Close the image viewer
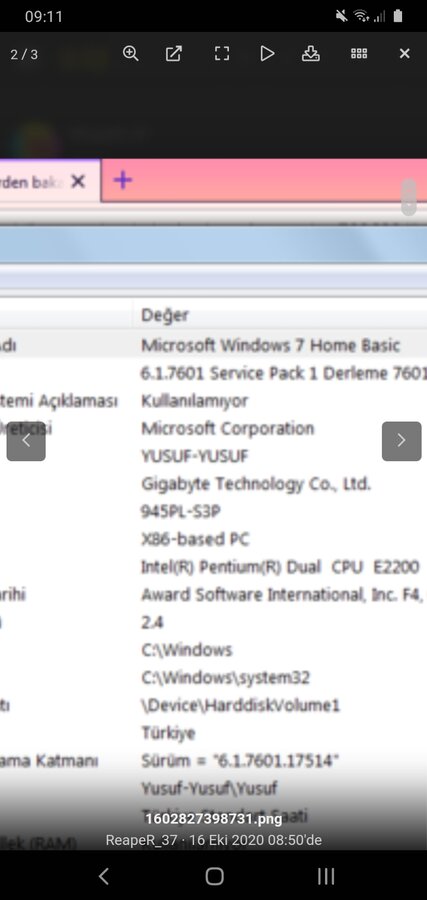427x900 pixels. [405, 53]
